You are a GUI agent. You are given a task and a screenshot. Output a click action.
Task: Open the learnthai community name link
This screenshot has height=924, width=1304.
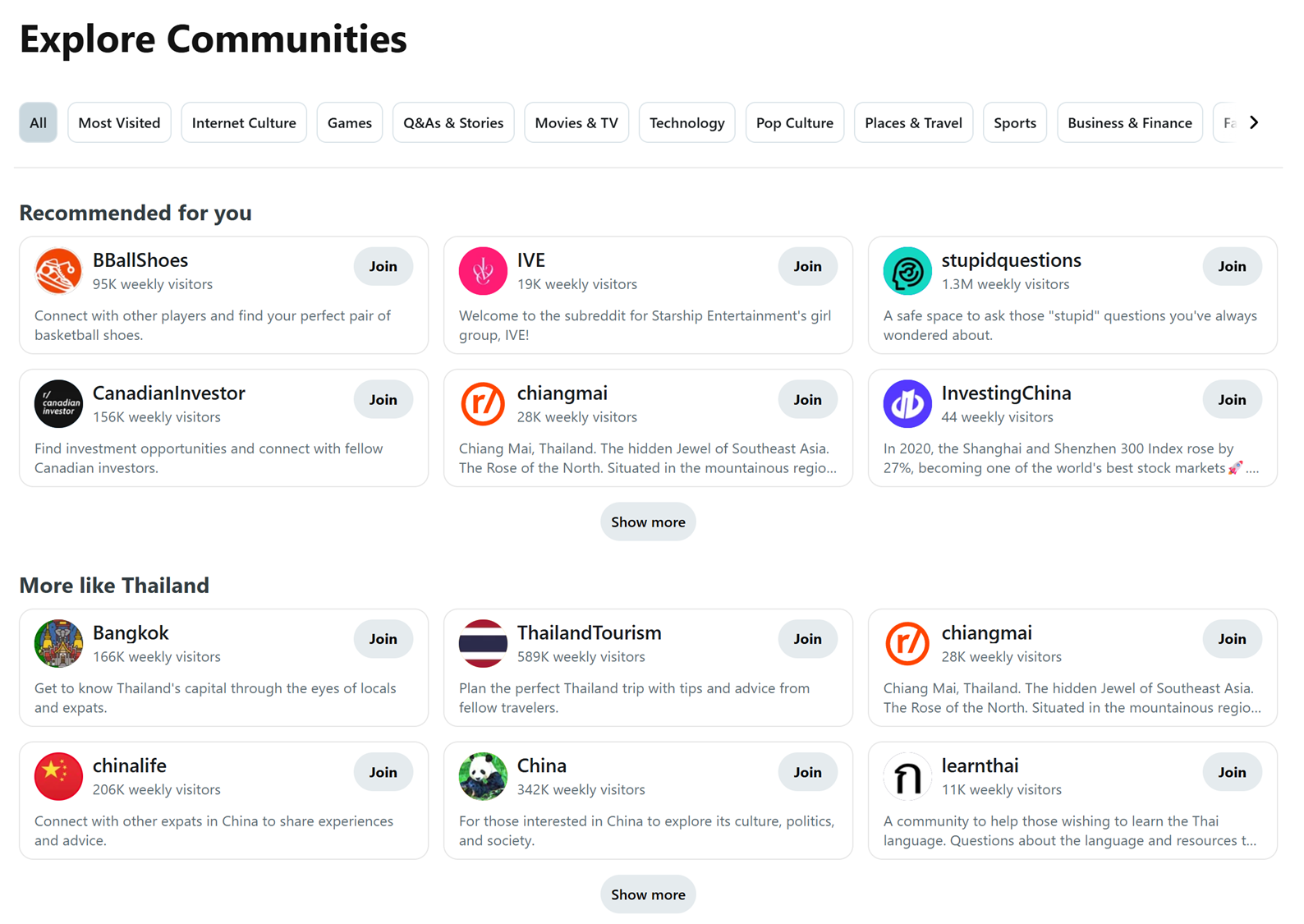[980, 765]
